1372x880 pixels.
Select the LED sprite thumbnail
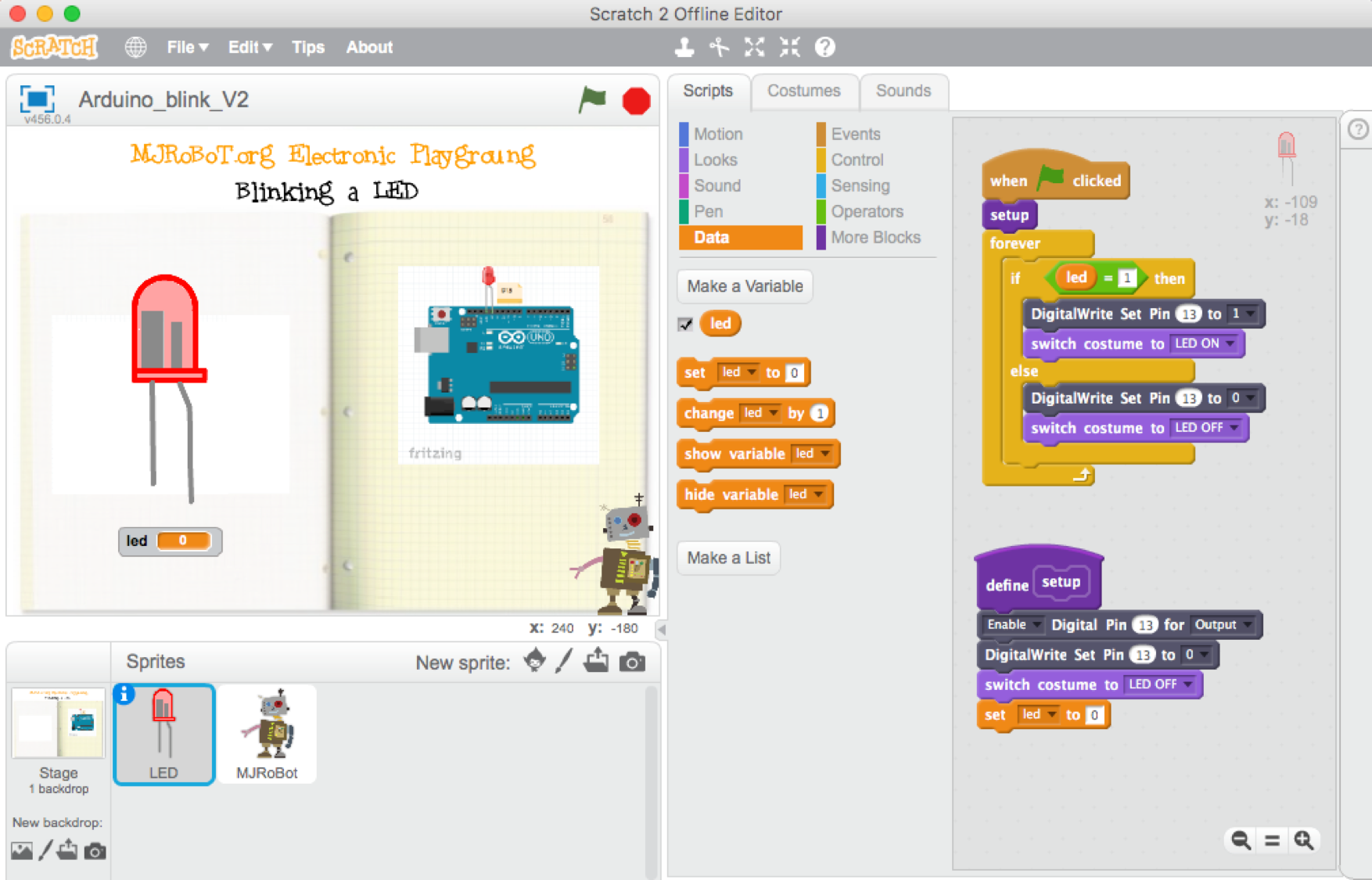tap(164, 734)
